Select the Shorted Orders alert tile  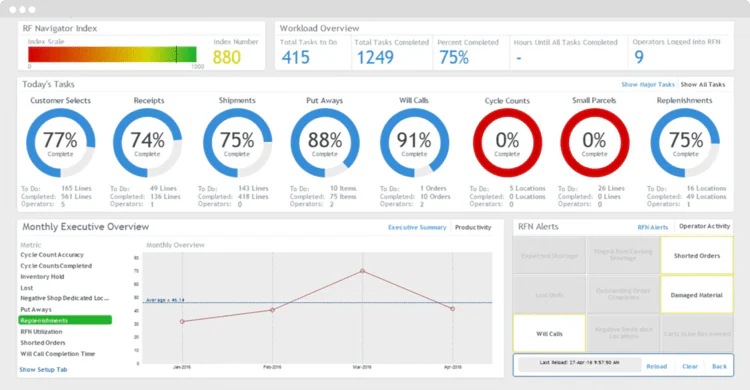click(x=696, y=256)
